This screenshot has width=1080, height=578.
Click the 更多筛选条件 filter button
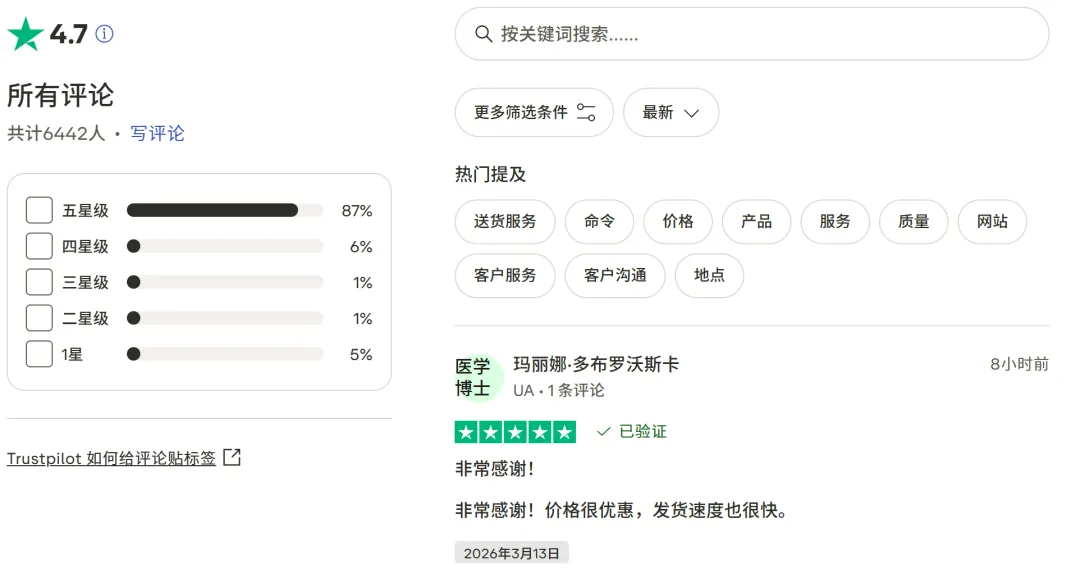(x=534, y=112)
